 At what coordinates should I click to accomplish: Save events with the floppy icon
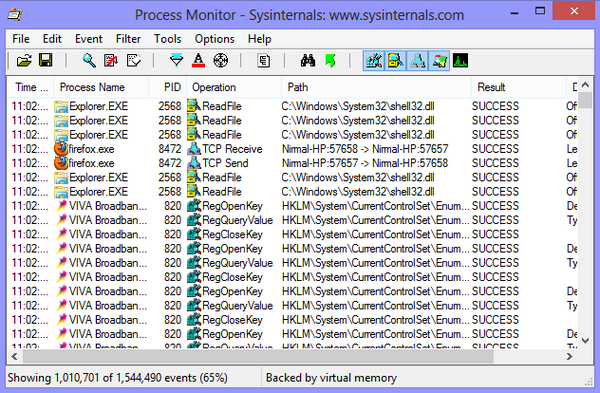46,60
